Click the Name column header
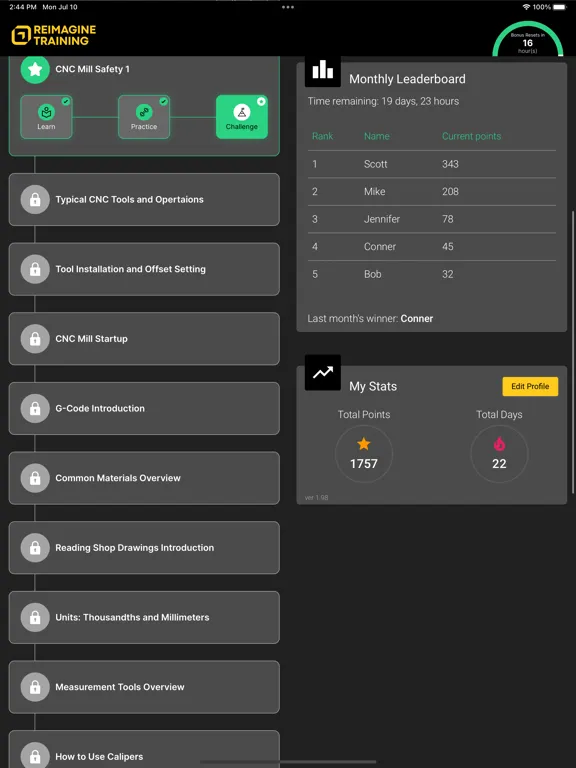Screen dimensions: 576x768 [377, 136]
